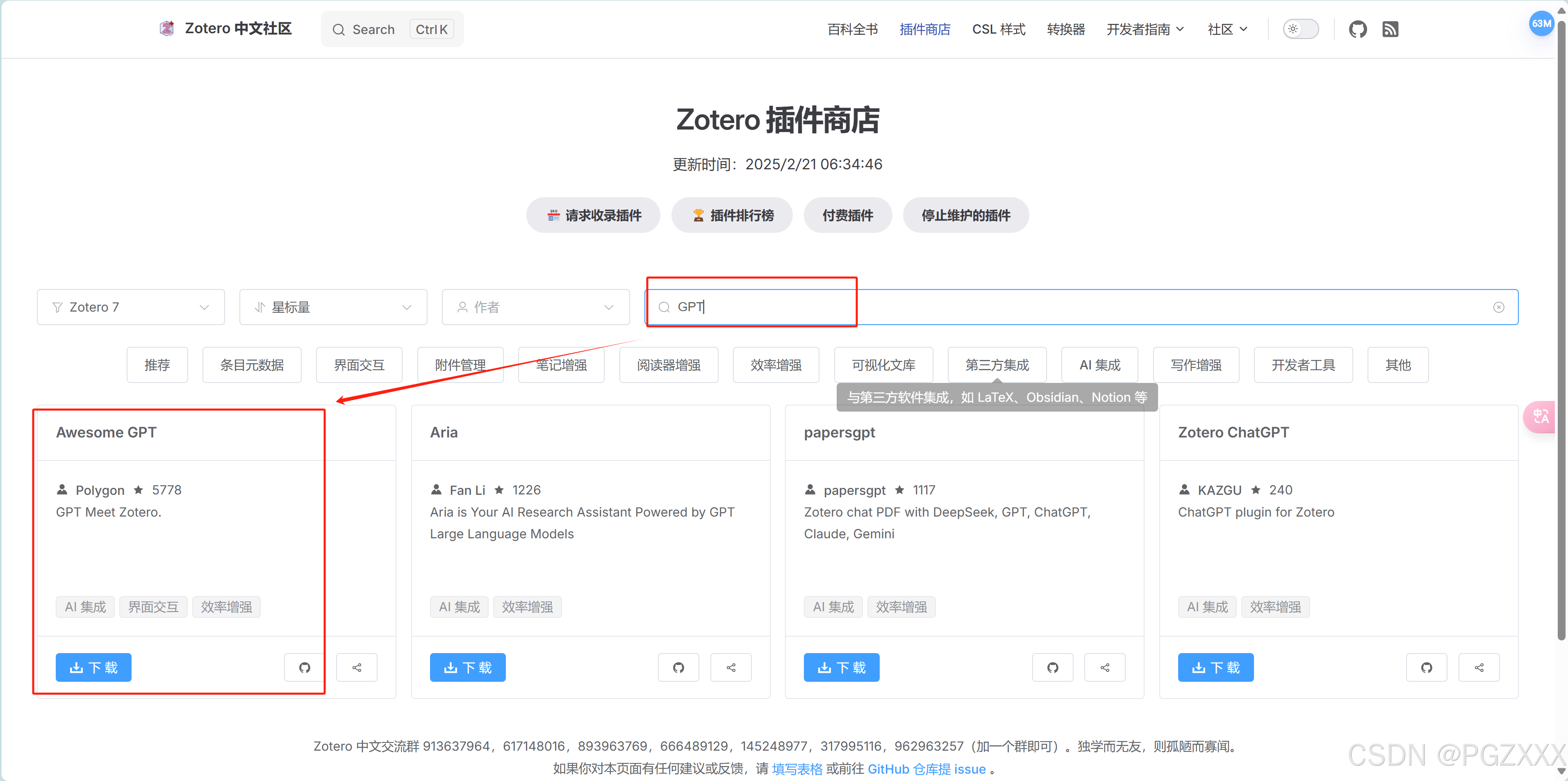The width and height of the screenshot is (1568, 781).
Task: Toggle the light/dark theme switch
Action: [1301, 29]
